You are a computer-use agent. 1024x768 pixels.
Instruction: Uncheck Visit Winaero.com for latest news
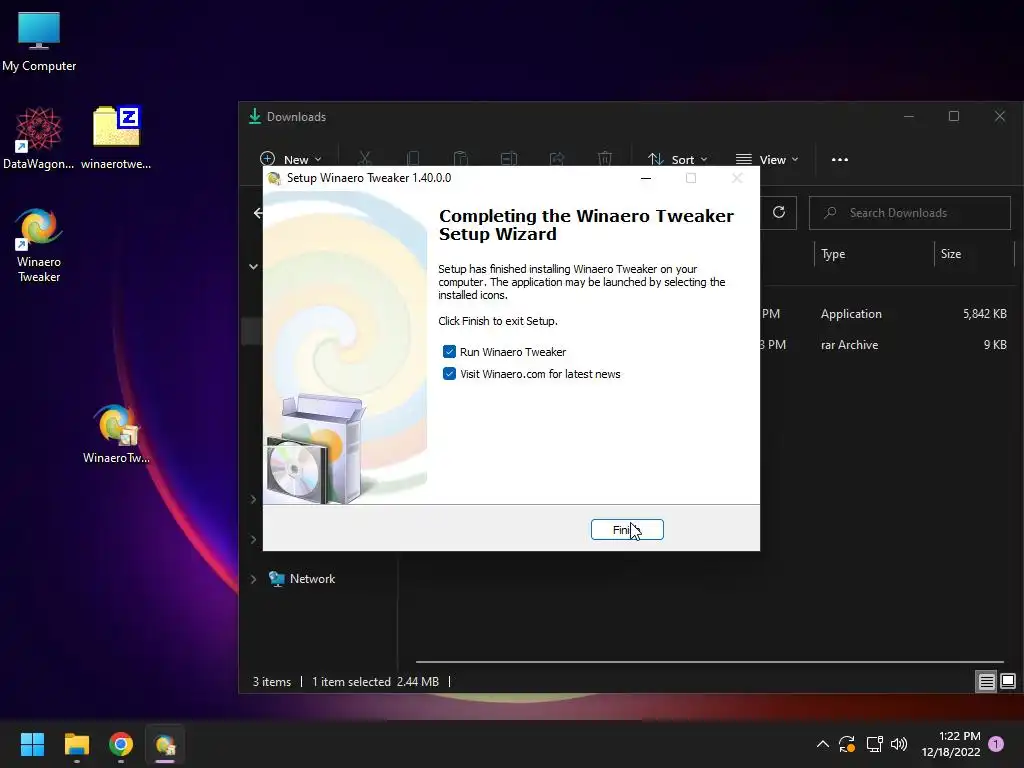[x=449, y=374]
